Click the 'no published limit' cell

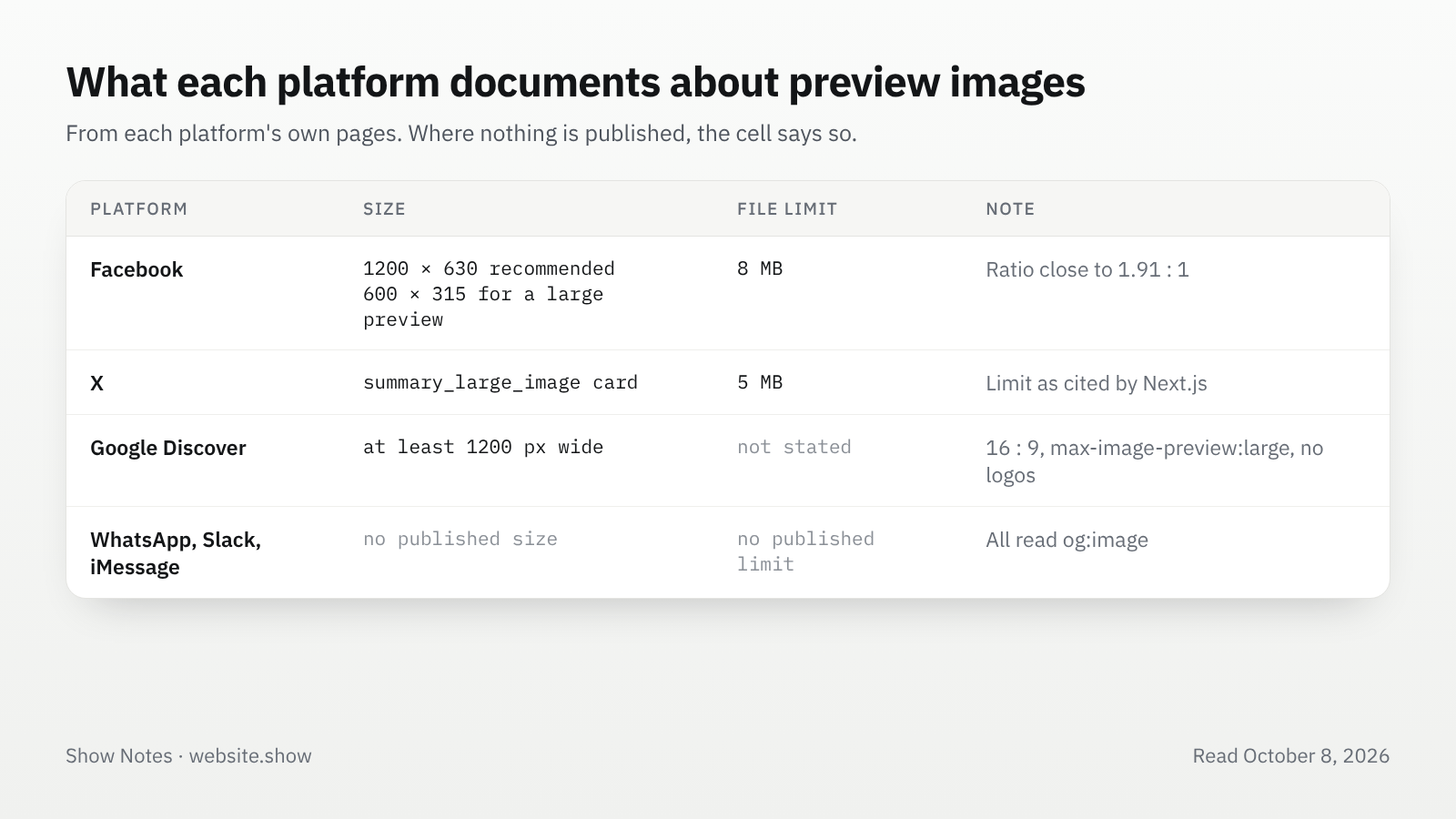[805, 551]
